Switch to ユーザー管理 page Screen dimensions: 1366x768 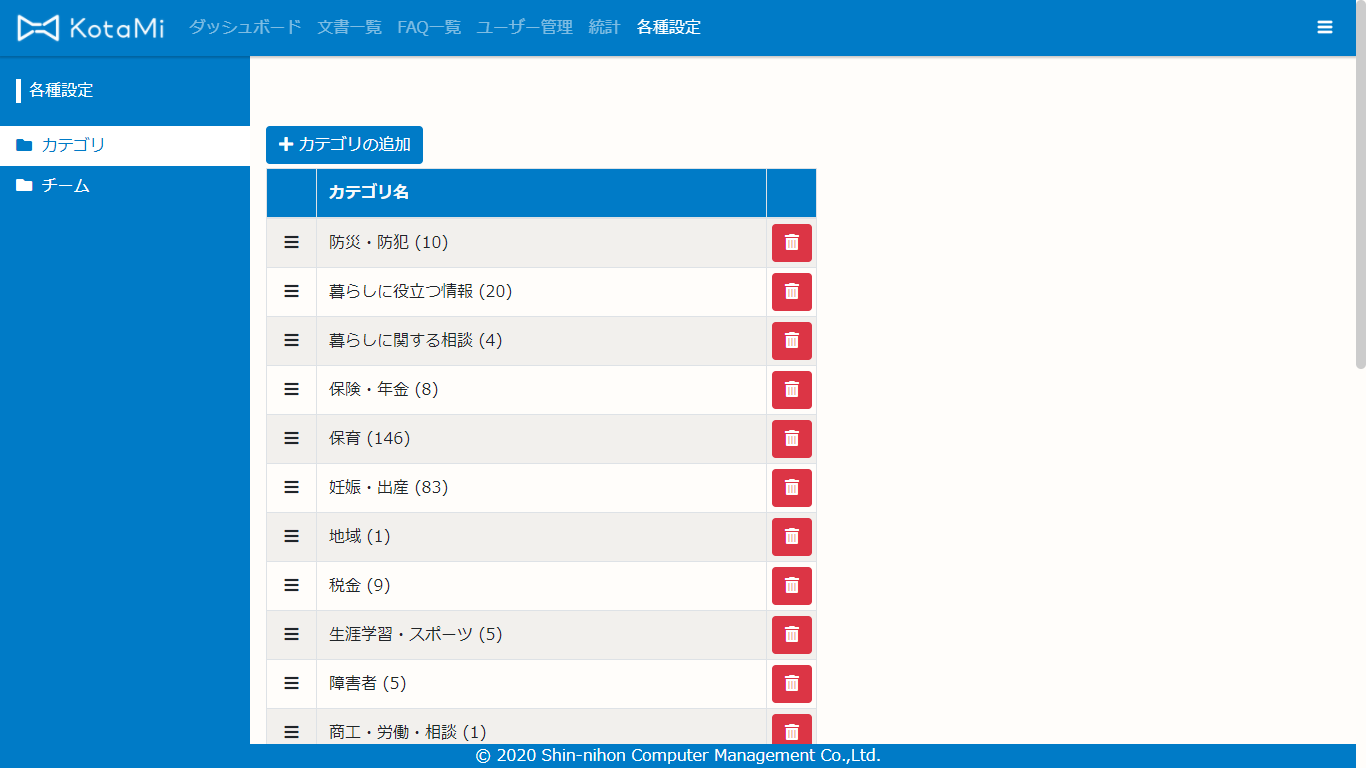525,28
